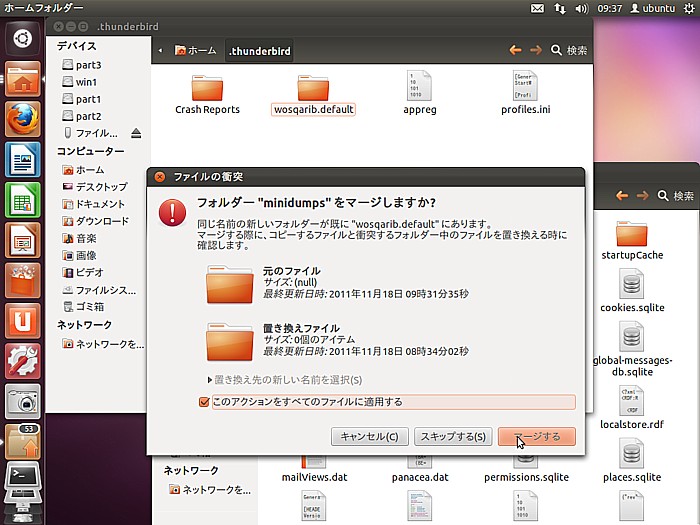The image size is (700, 525).
Task: Click the 09:37 clock
Action: click(609, 8)
